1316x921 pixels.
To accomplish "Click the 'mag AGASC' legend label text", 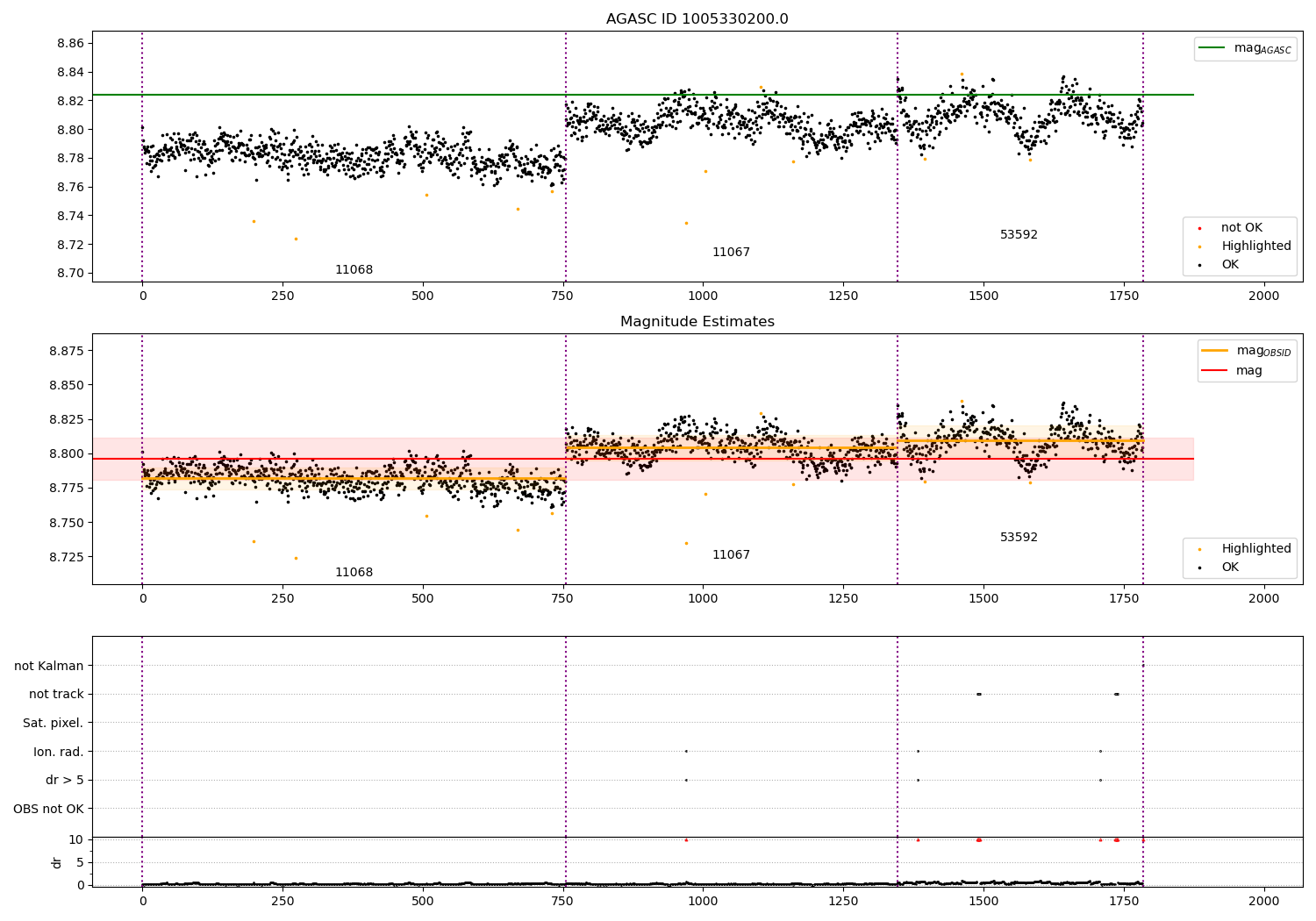I will (1262, 49).
